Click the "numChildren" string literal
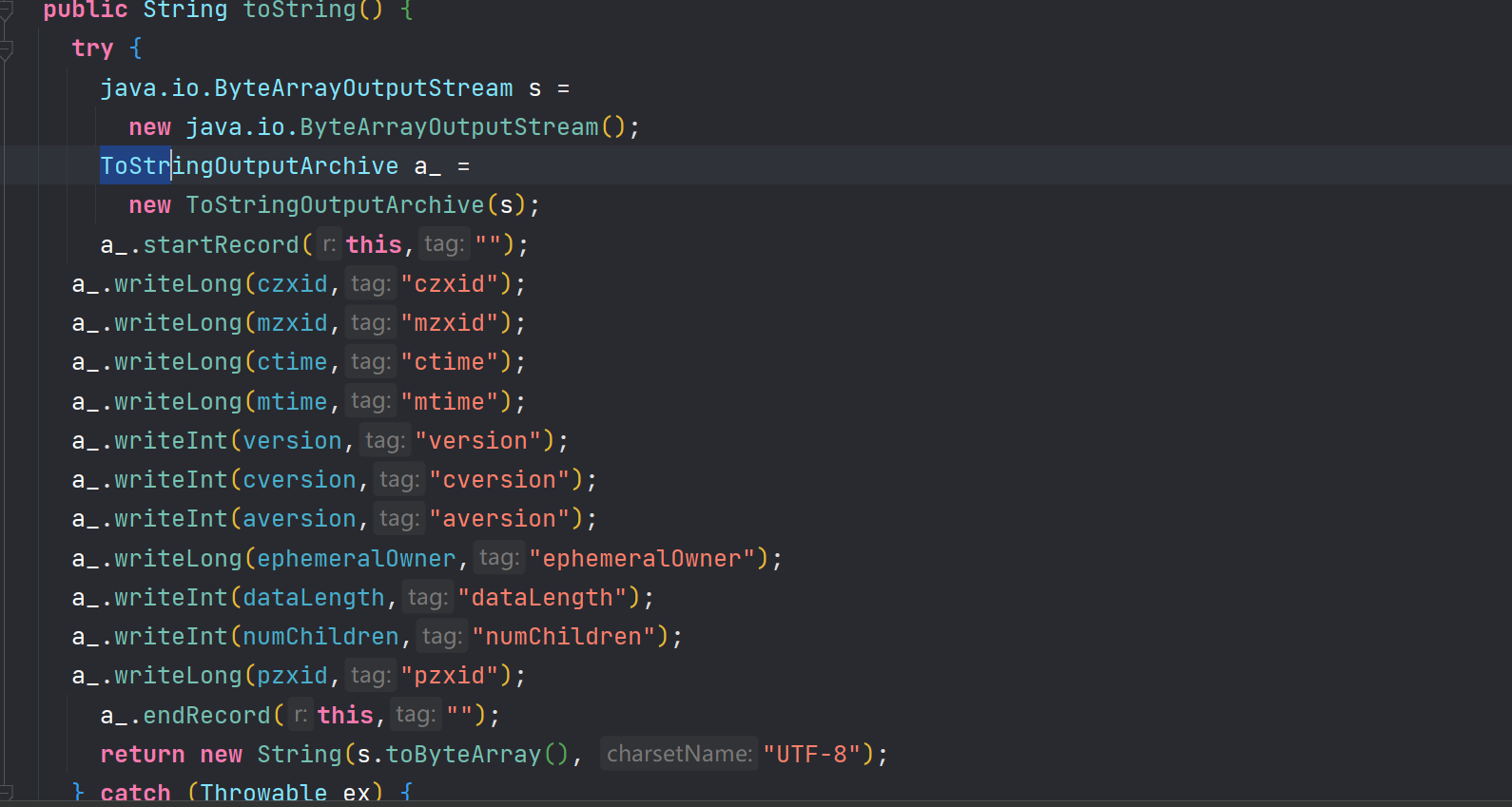 (x=563, y=637)
